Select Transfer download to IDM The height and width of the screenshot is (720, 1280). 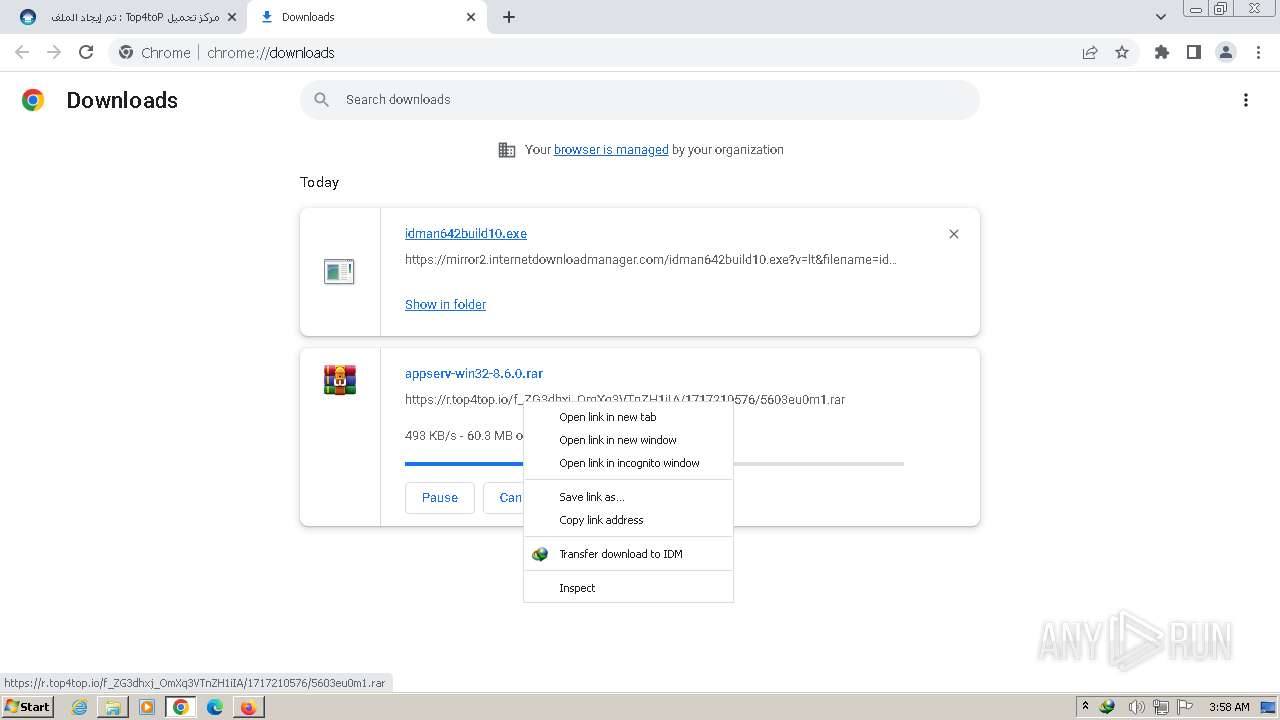[628, 554]
